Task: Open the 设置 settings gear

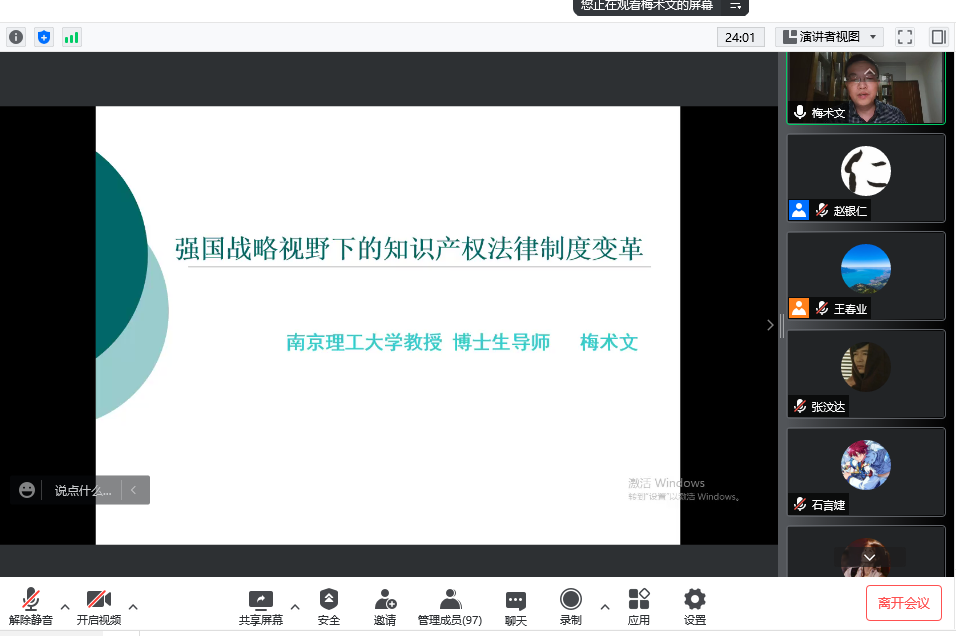Action: 694,606
